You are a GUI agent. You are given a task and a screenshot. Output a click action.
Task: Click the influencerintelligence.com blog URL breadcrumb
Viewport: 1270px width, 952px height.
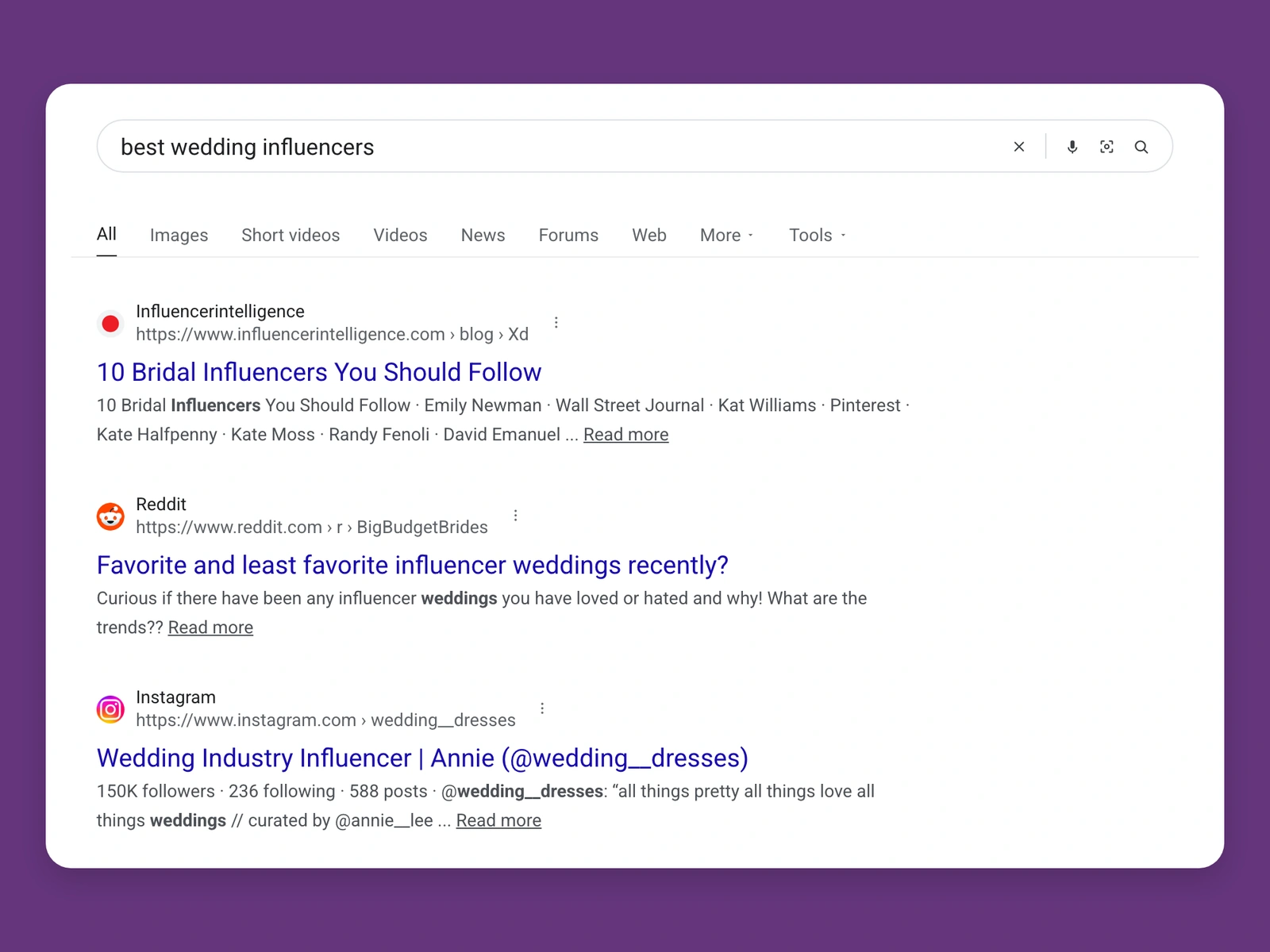tap(332, 334)
